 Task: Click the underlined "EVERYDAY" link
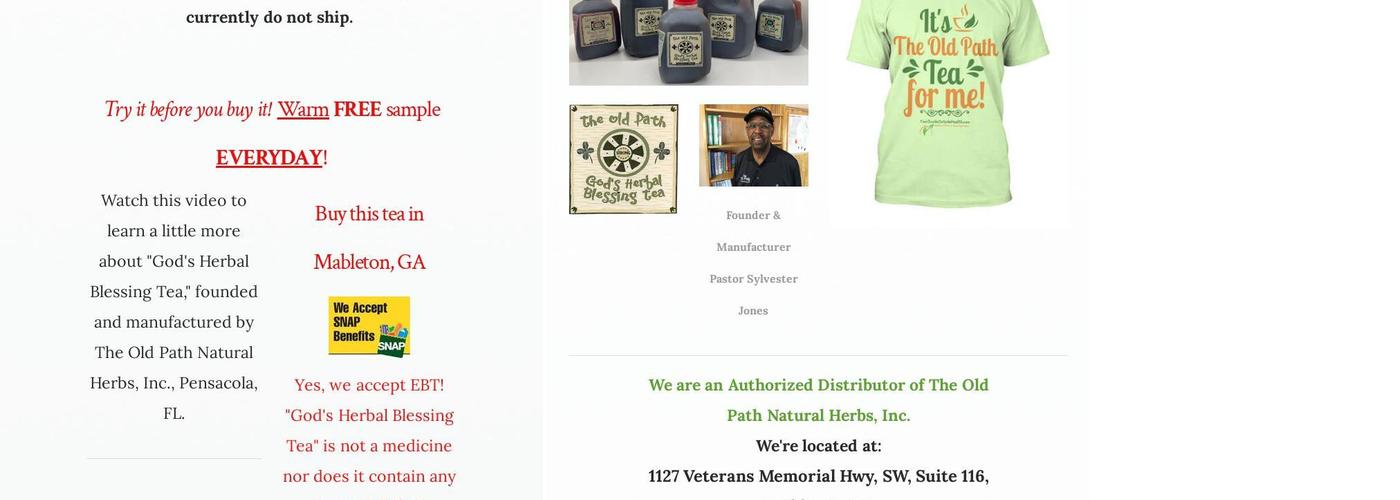point(269,158)
